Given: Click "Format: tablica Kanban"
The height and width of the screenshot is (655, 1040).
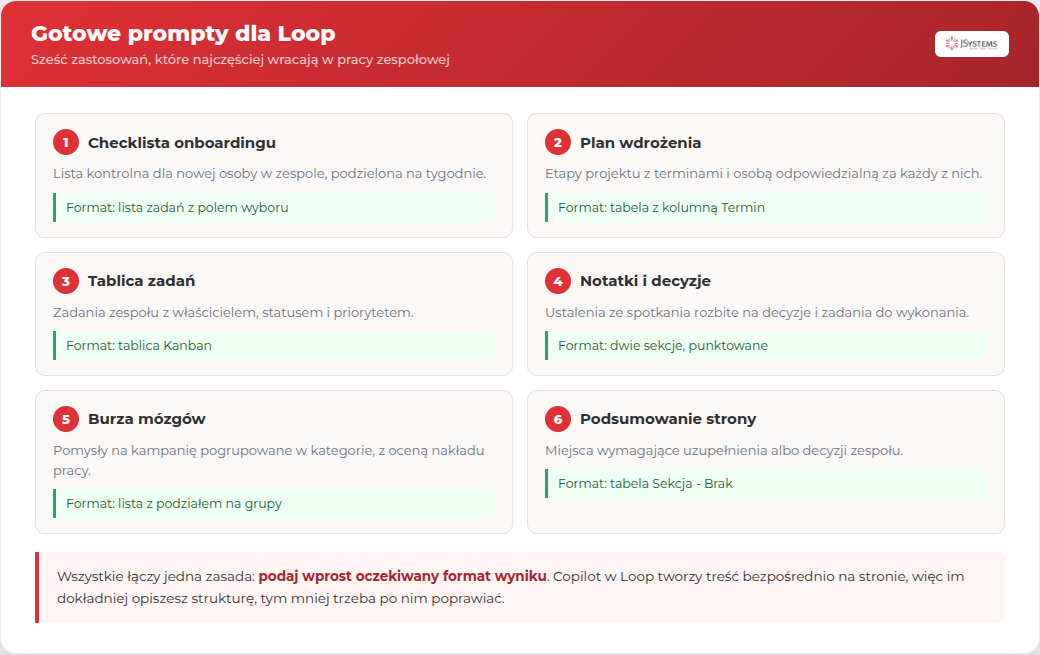Looking at the screenshot, I should 273,345.
